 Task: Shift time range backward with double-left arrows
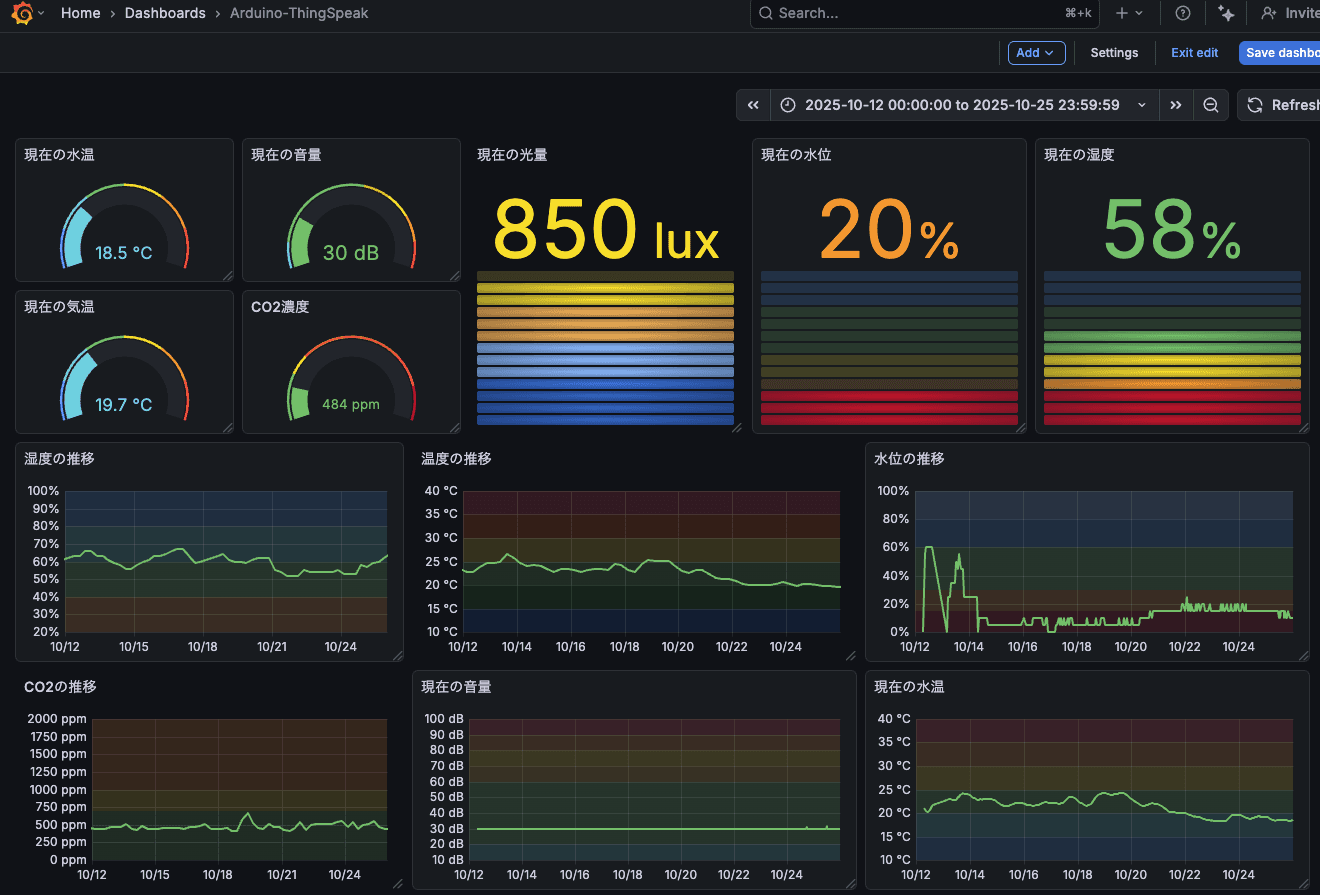point(753,105)
